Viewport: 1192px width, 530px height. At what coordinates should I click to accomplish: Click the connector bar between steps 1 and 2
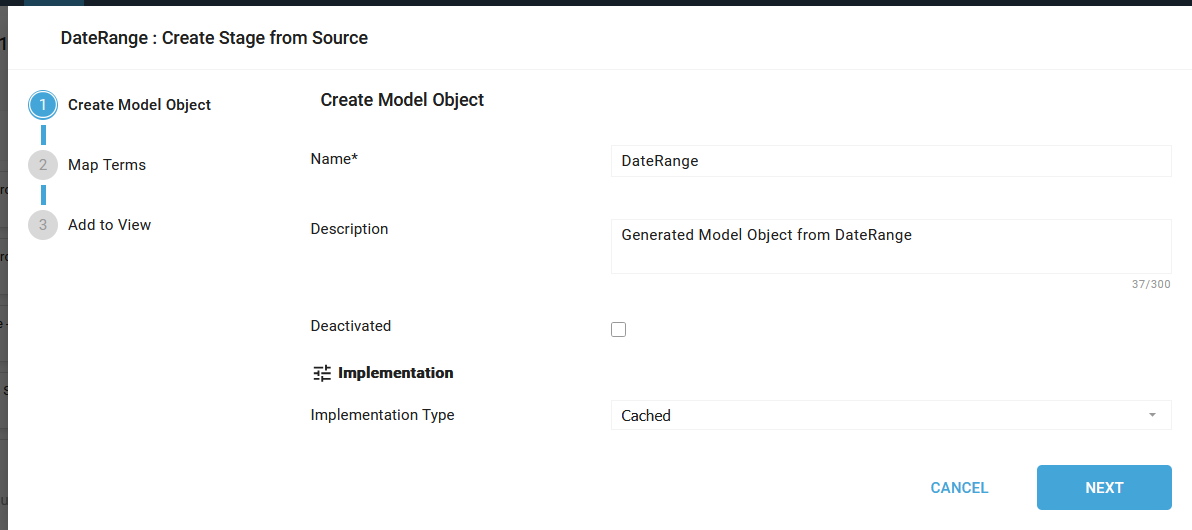tap(43, 135)
